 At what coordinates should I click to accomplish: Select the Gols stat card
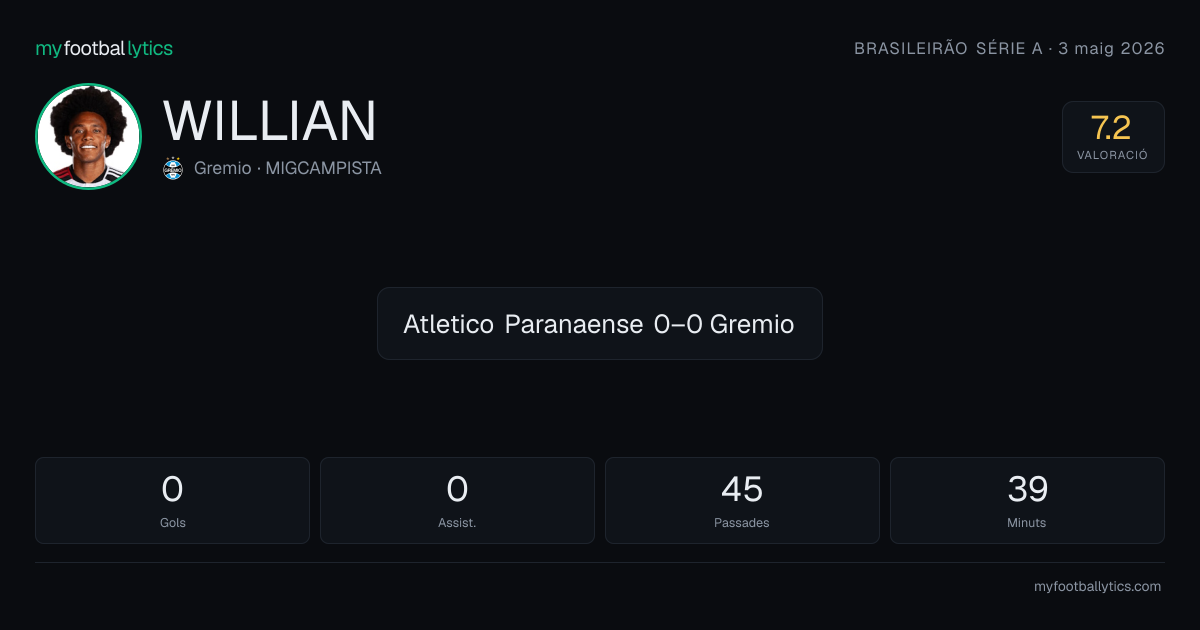[172, 500]
